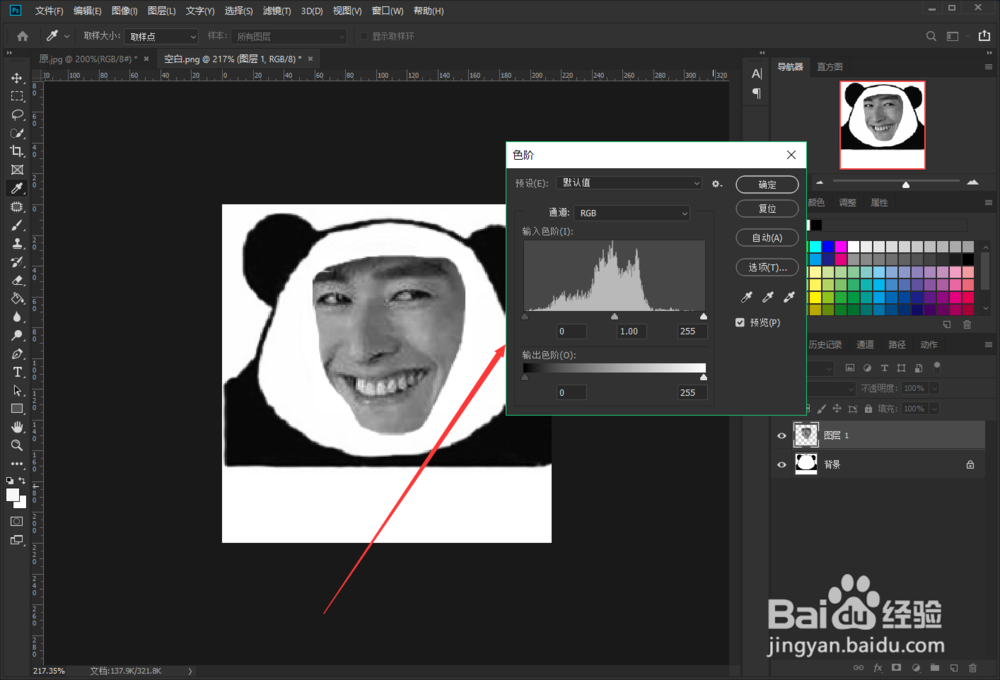The width and height of the screenshot is (1000, 680).
Task: Click the 自动 auto button
Action: (x=767, y=238)
